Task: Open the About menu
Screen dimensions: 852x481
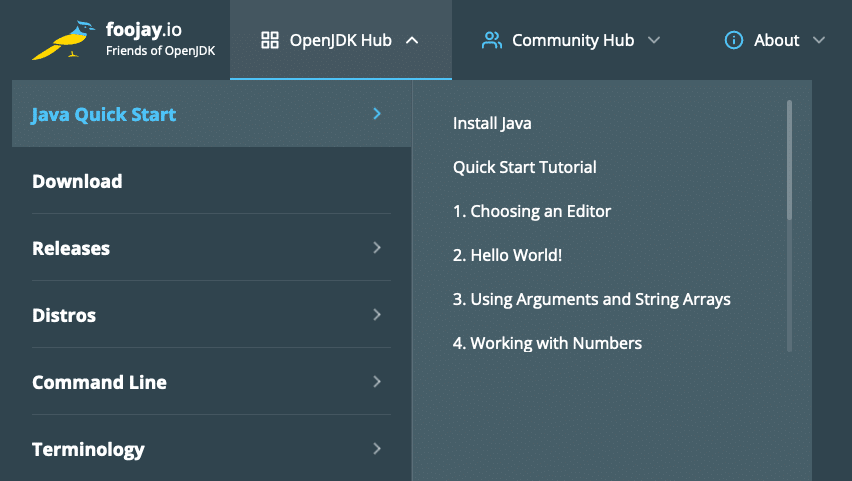Action: tap(775, 40)
